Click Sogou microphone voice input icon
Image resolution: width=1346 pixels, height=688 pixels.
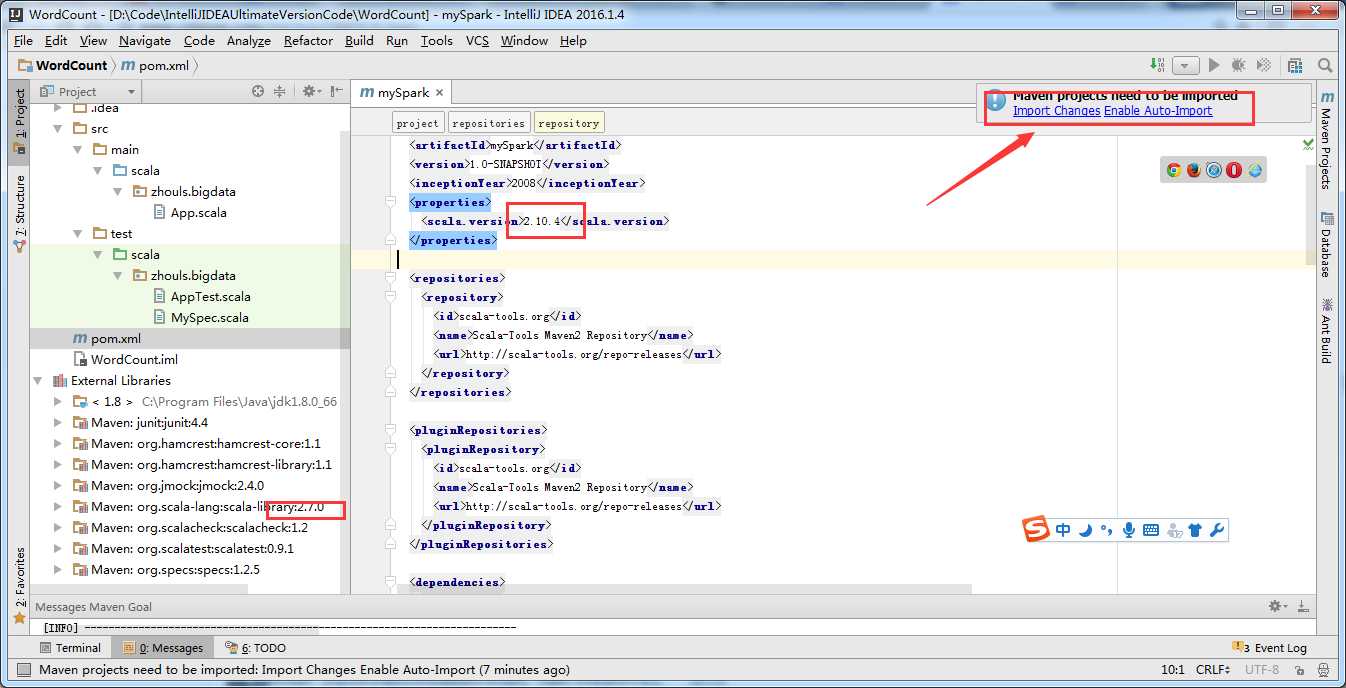pyautogui.click(x=1129, y=530)
